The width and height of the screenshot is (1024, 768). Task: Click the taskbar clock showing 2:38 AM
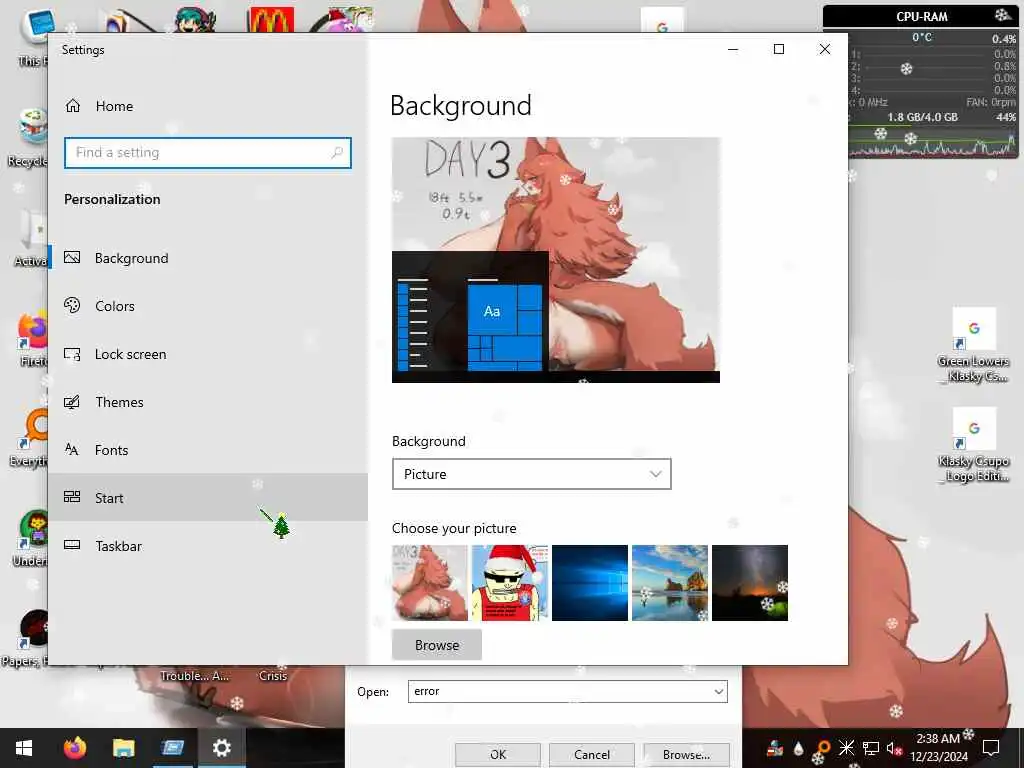[x=938, y=748]
